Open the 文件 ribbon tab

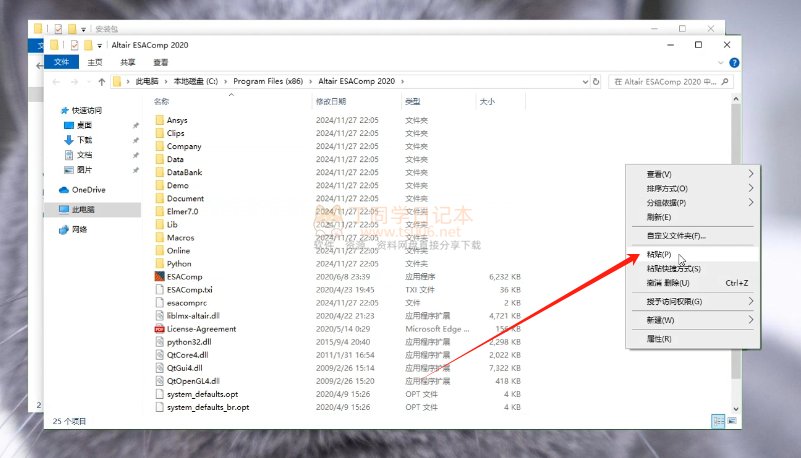point(61,62)
